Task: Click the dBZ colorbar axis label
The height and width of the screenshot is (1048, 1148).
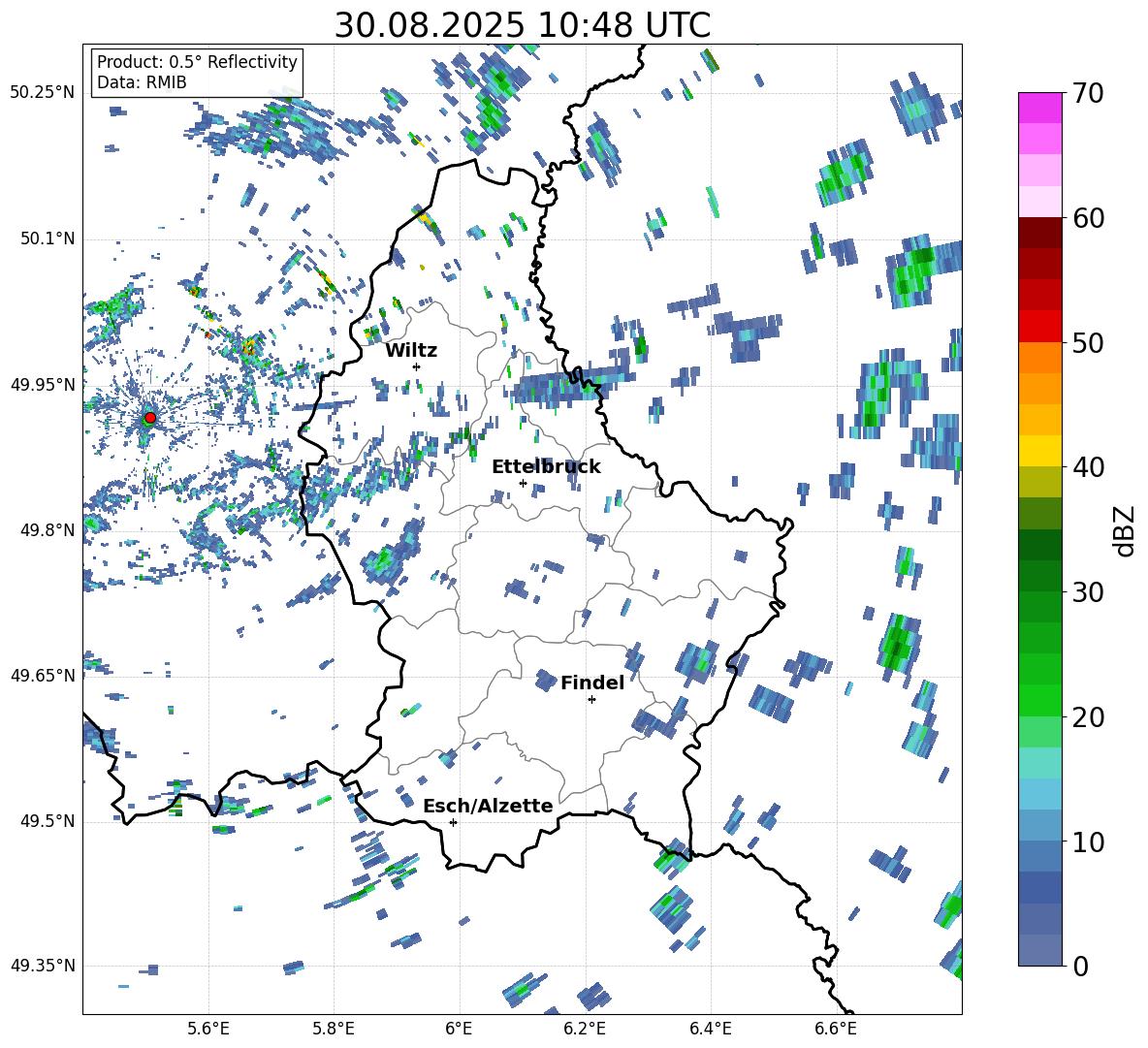Action: [x=1126, y=530]
